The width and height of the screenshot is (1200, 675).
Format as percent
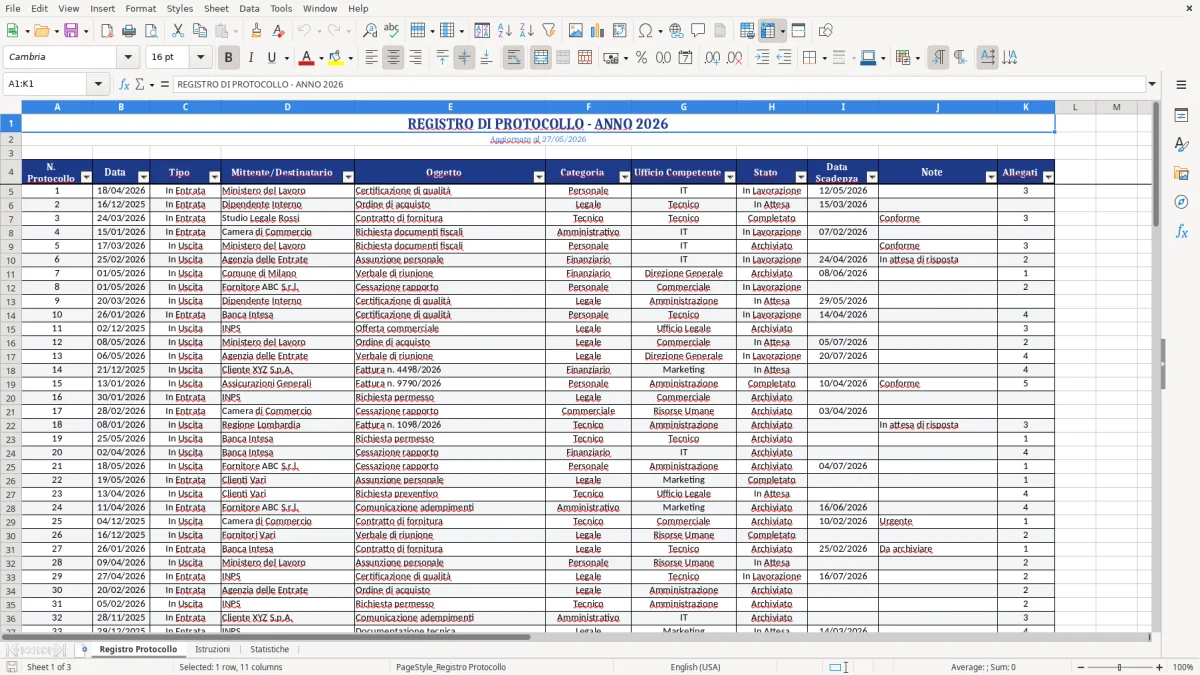pos(641,58)
